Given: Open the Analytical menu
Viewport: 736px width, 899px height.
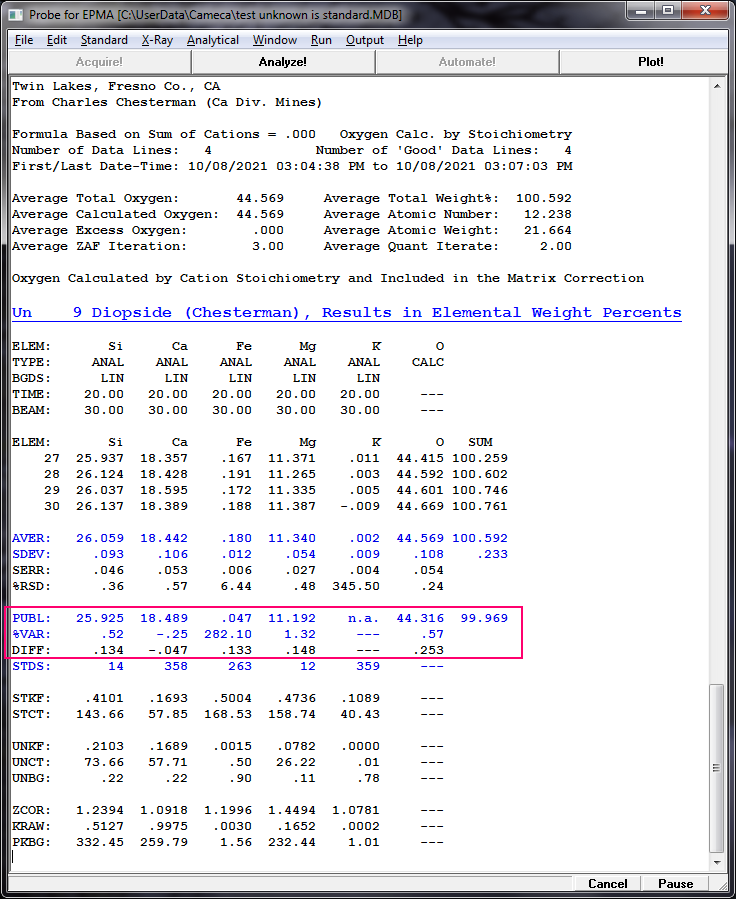Looking at the screenshot, I should tap(213, 40).
